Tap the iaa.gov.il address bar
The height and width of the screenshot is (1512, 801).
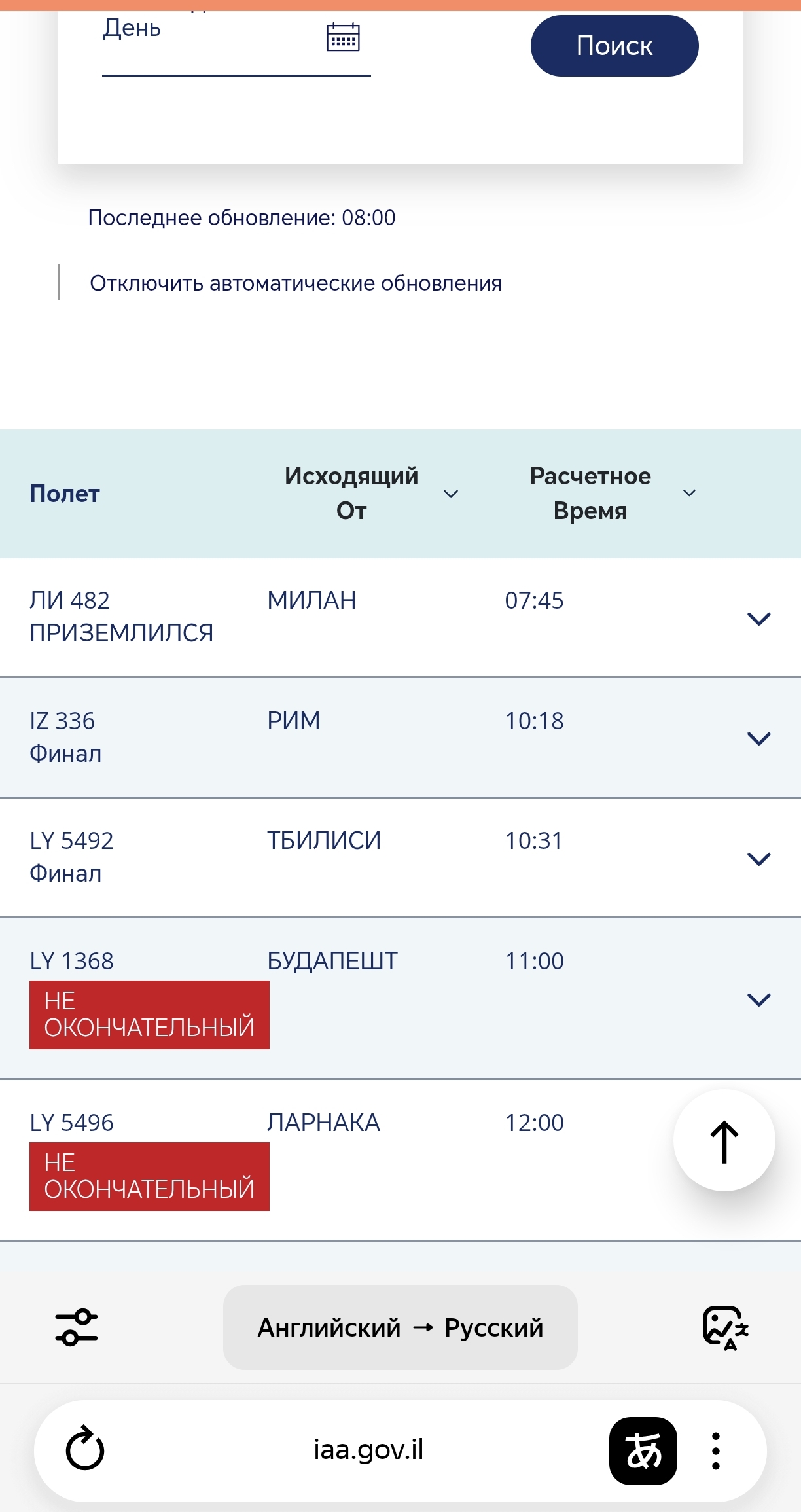(368, 1450)
